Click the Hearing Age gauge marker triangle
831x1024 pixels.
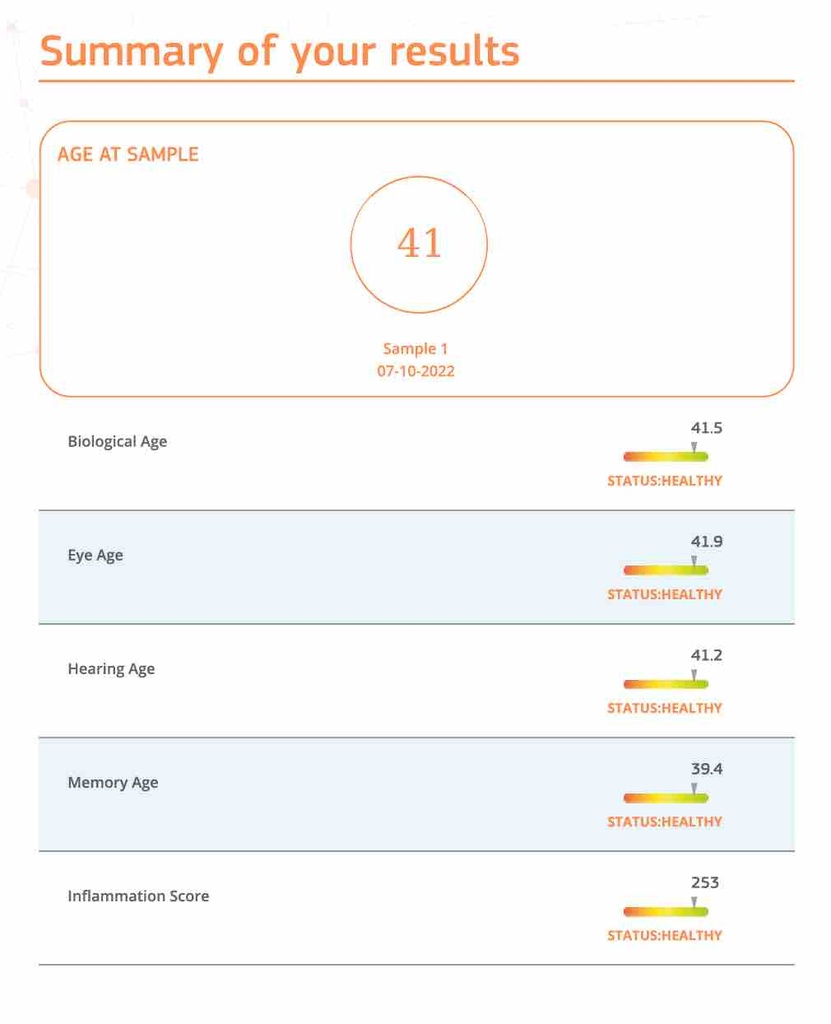(x=694, y=675)
